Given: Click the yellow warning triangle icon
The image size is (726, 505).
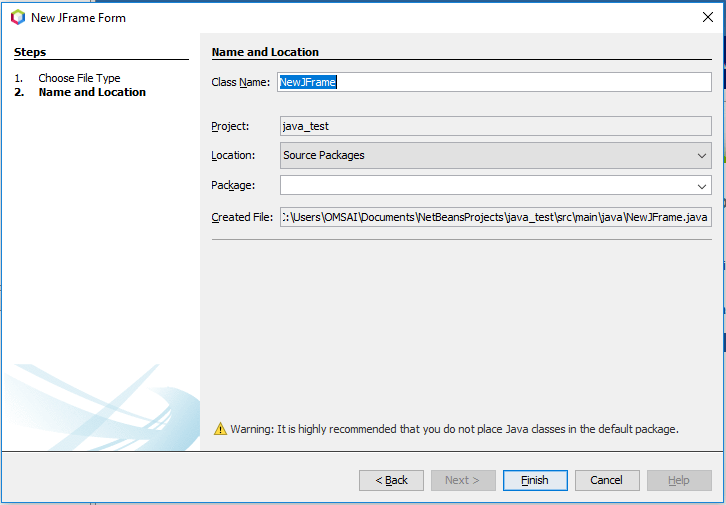Looking at the screenshot, I should tap(220, 429).
